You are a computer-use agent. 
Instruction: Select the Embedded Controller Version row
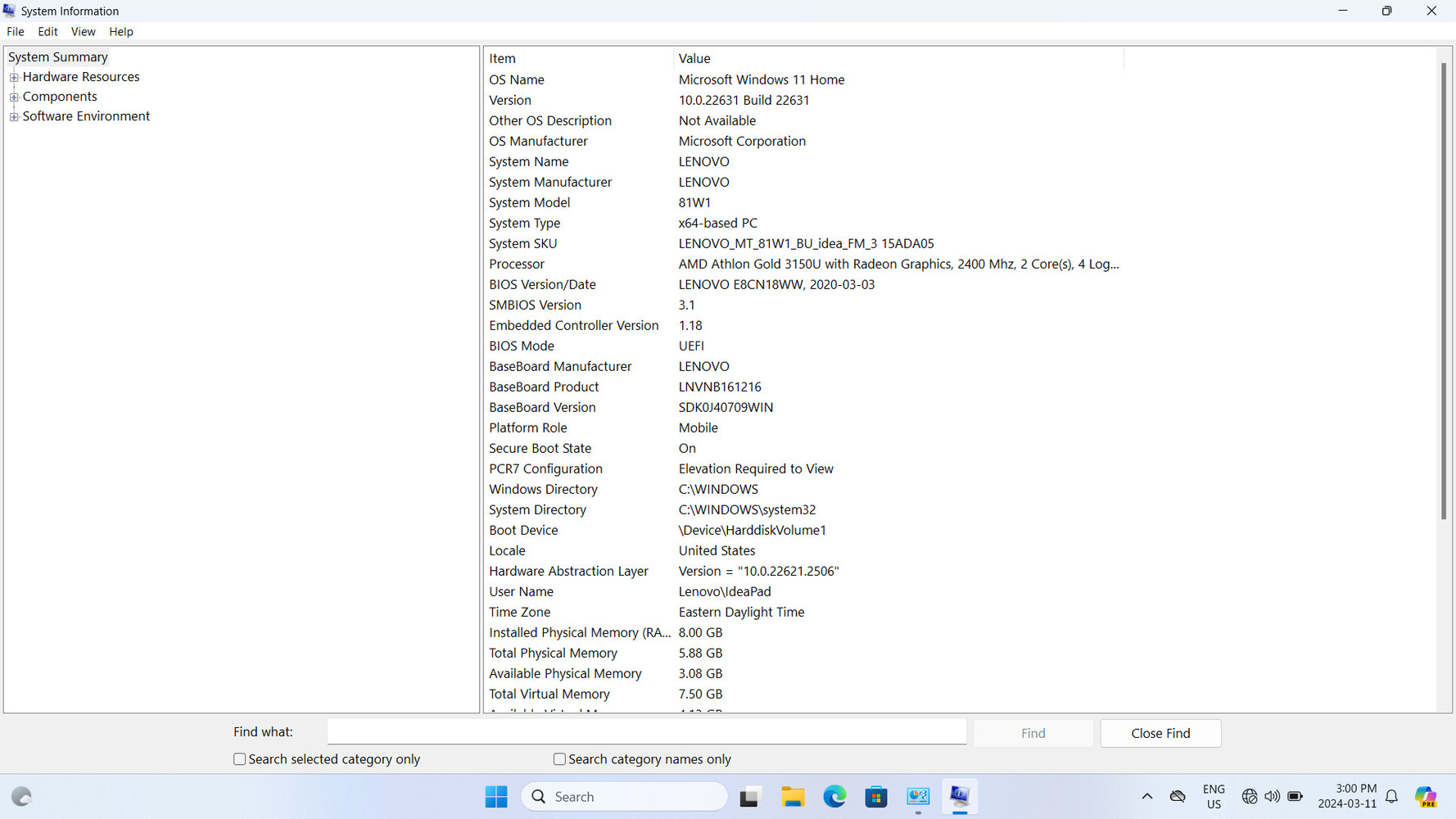[x=804, y=325]
